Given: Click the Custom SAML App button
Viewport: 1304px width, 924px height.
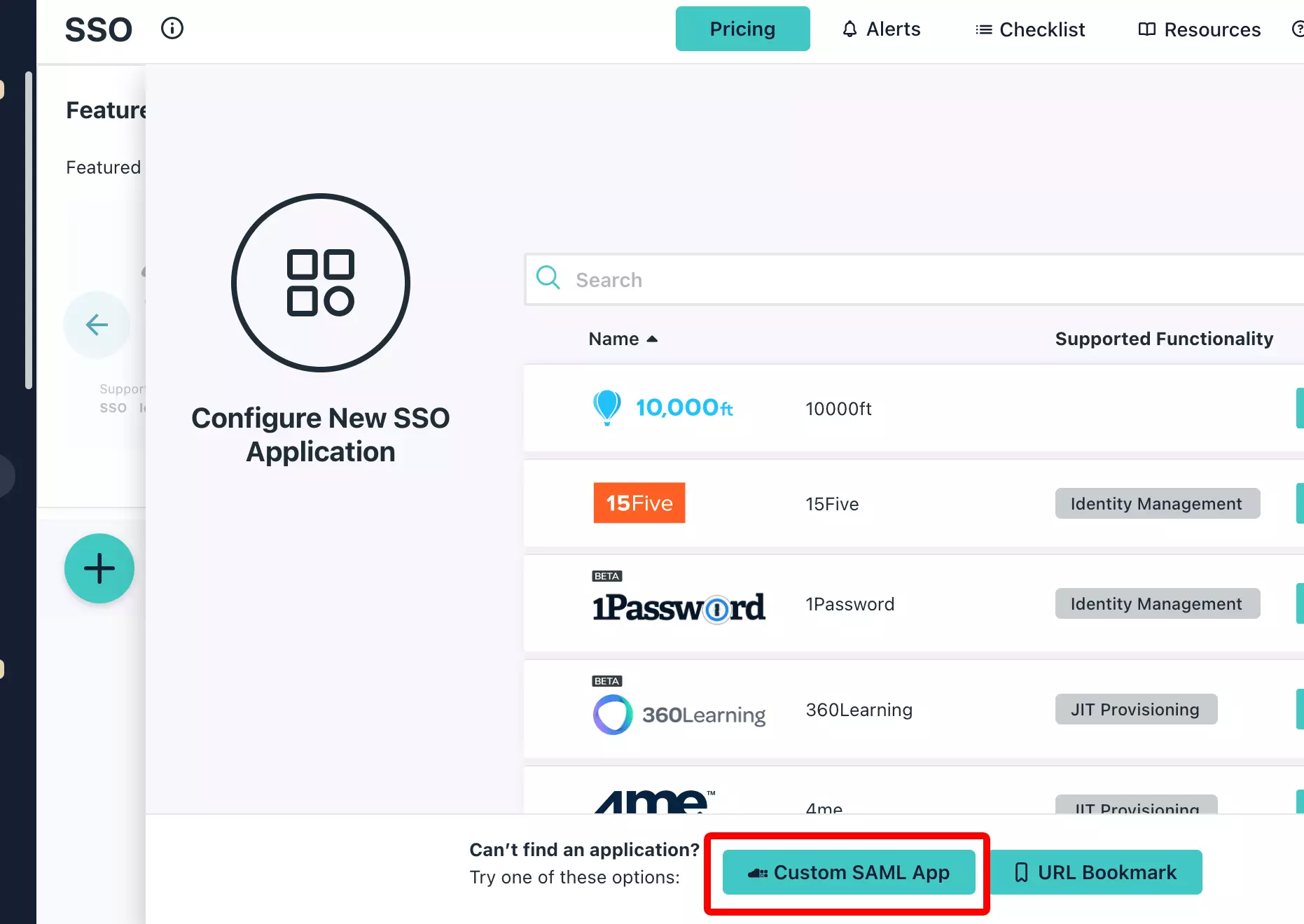Looking at the screenshot, I should (x=849, y=872).
